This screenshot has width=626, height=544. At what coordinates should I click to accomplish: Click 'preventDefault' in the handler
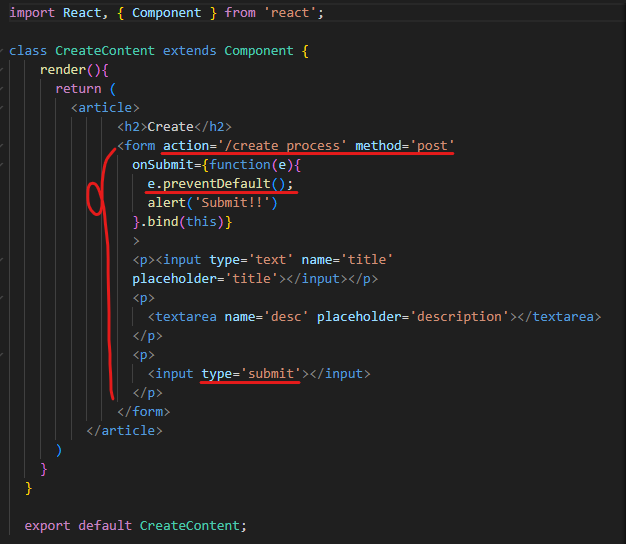coord(217,184)
